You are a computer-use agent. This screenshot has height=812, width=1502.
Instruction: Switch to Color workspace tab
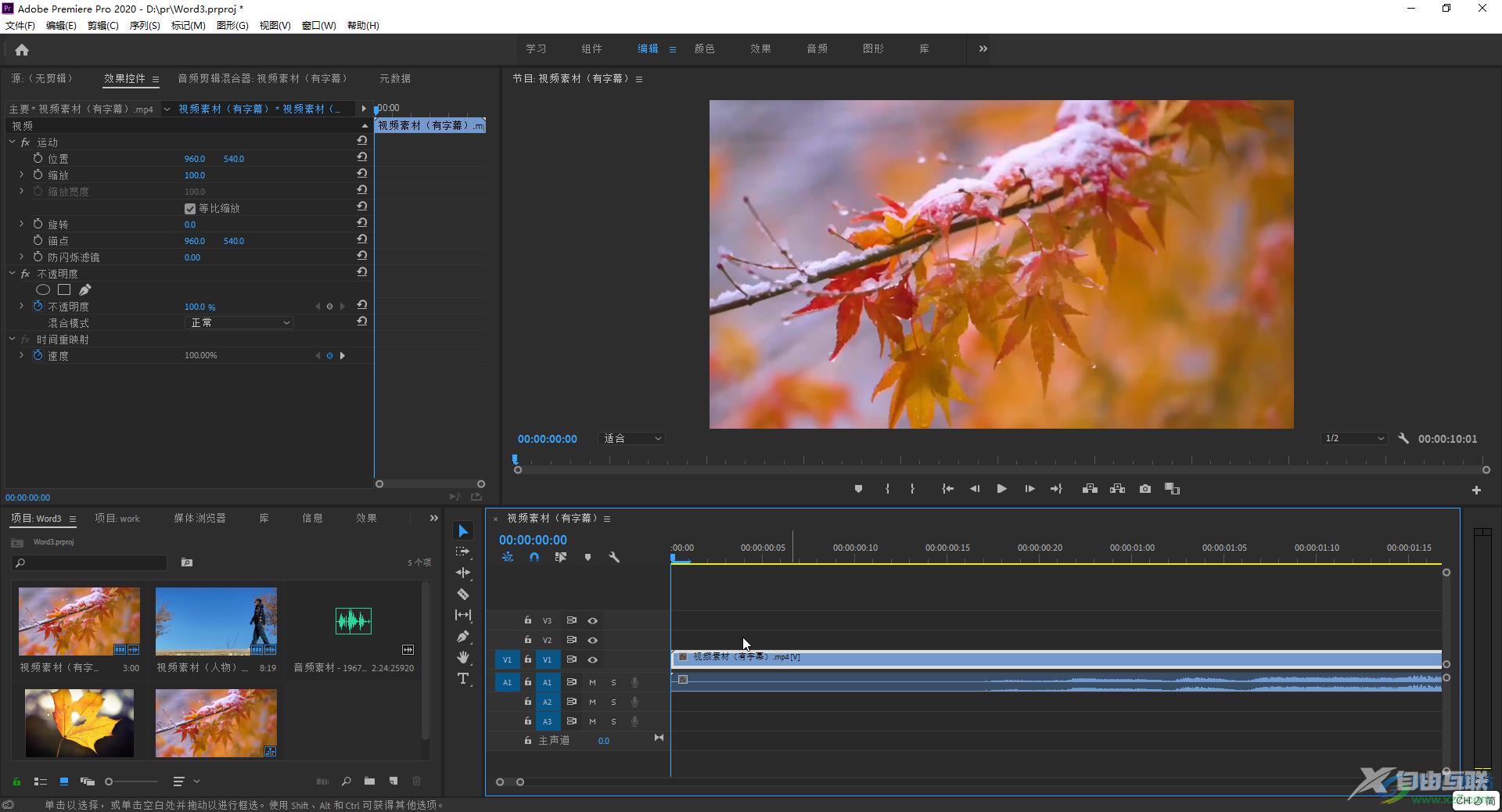[704, 49]
